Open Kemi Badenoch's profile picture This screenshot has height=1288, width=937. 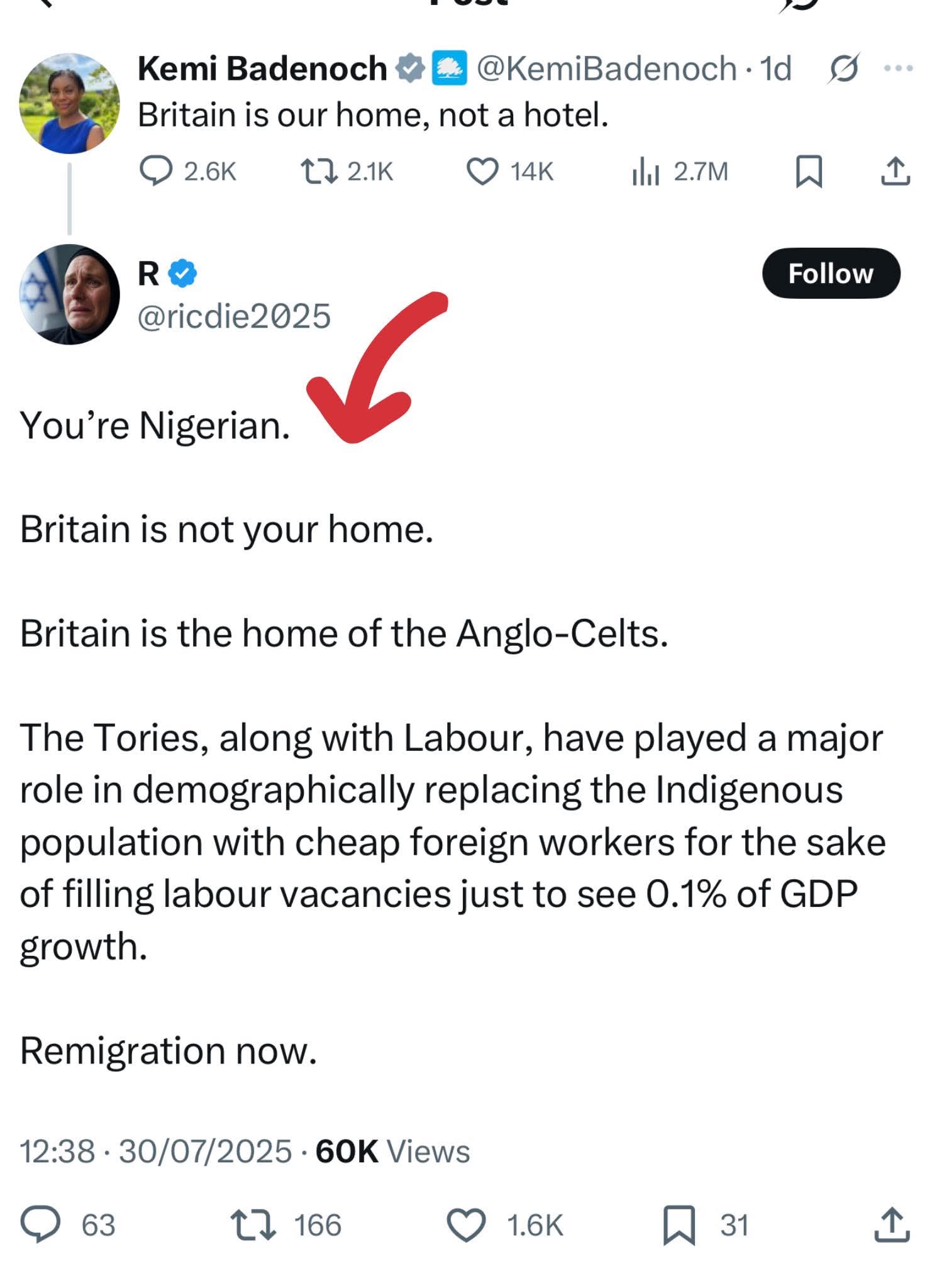tap(69, 103)
